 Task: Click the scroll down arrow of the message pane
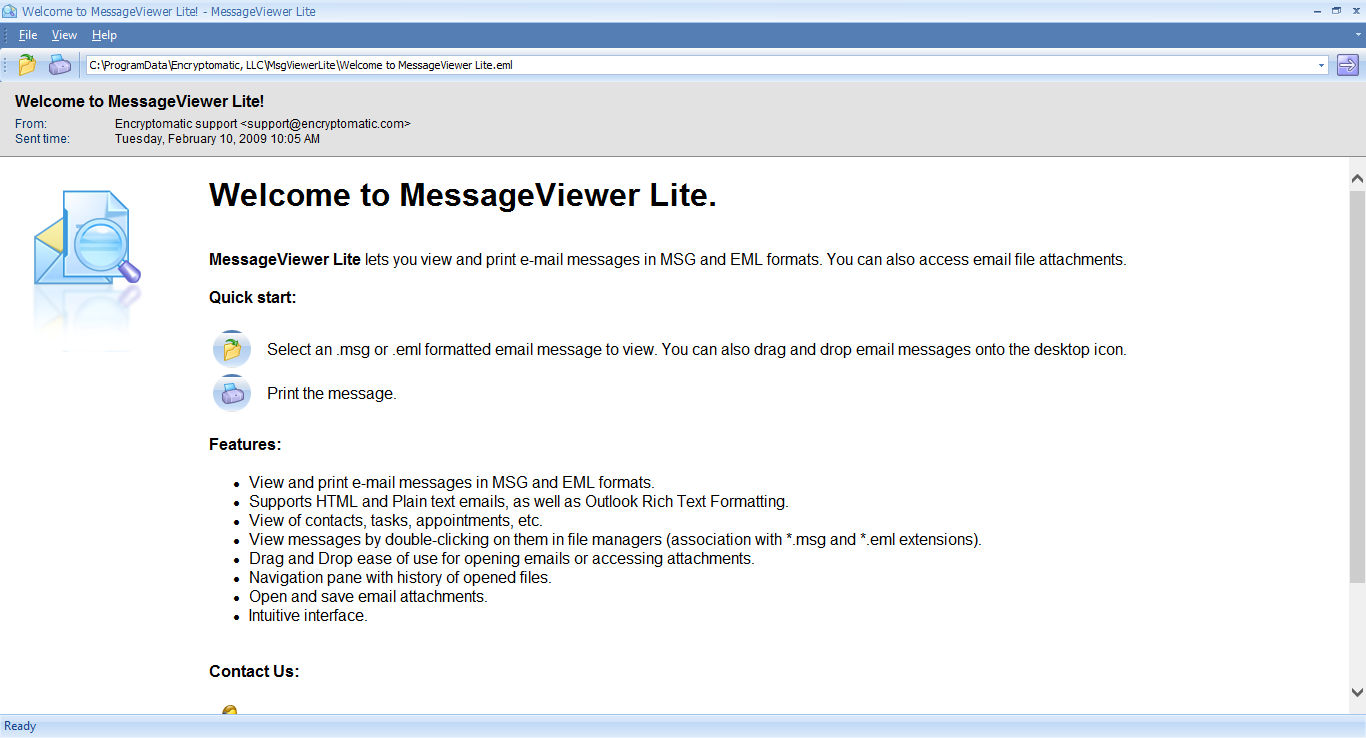[1357, 692]
